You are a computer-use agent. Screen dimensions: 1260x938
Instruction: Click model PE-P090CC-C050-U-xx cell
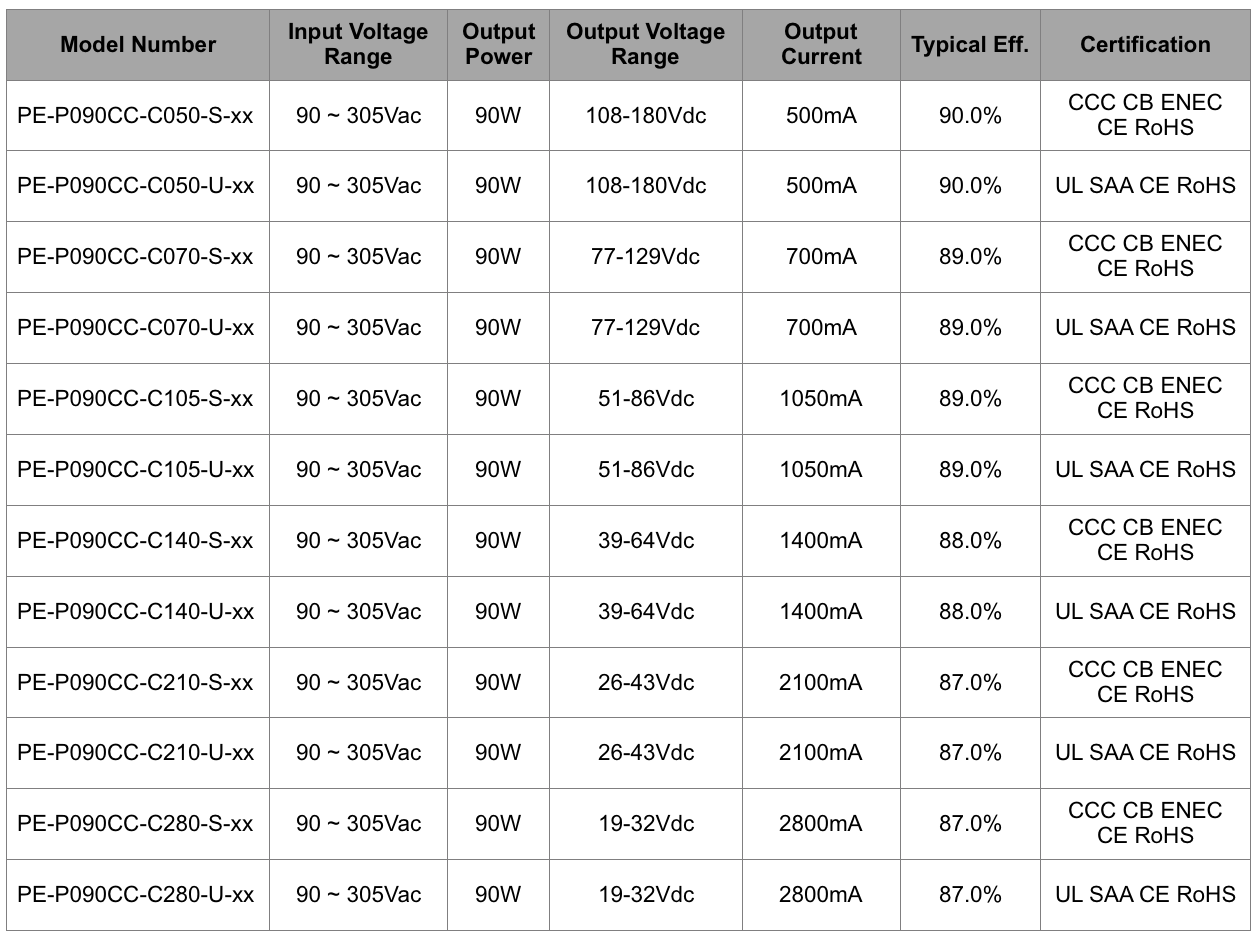(x=138, y=186)
